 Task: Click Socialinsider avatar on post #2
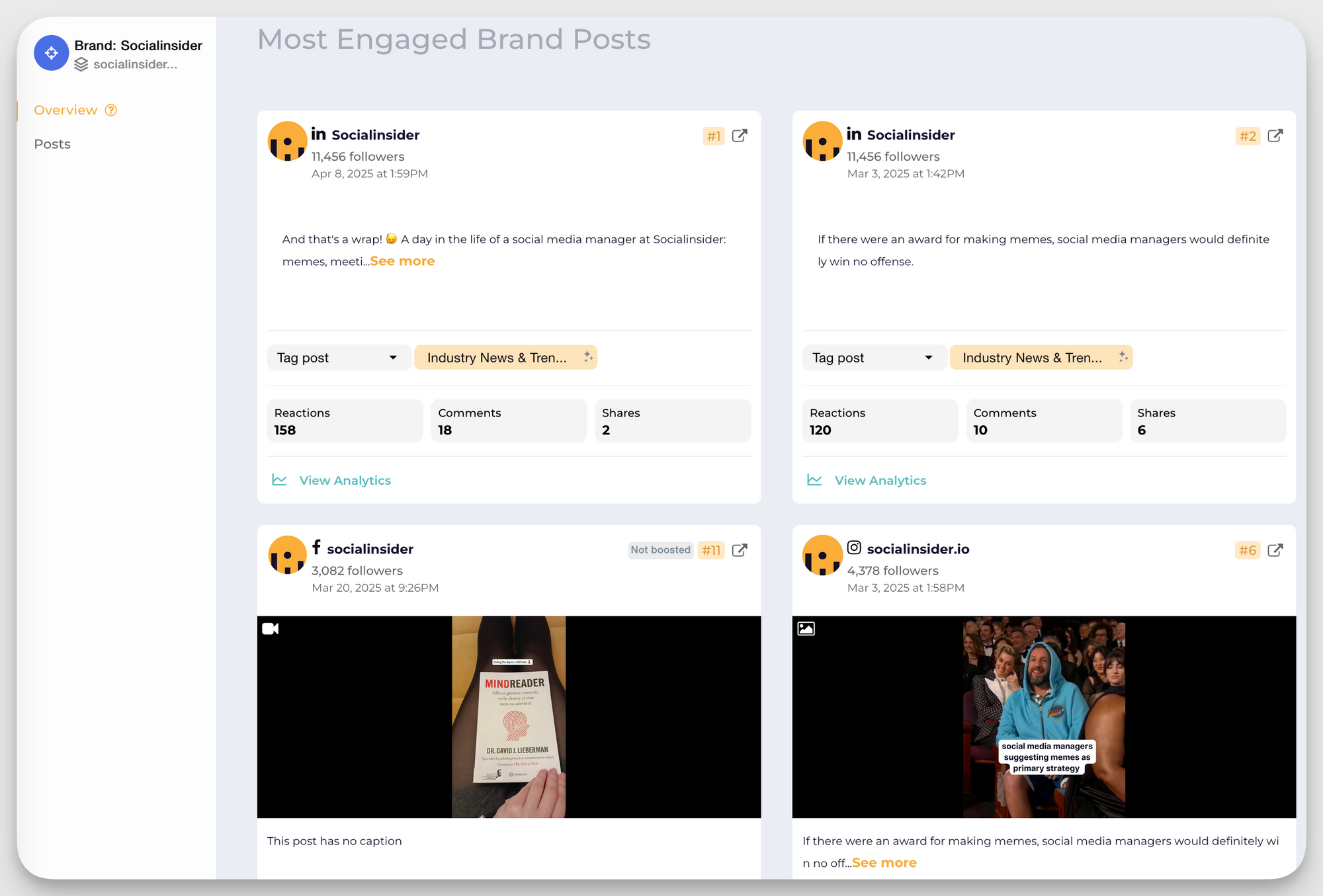click(x=822, y=141)
